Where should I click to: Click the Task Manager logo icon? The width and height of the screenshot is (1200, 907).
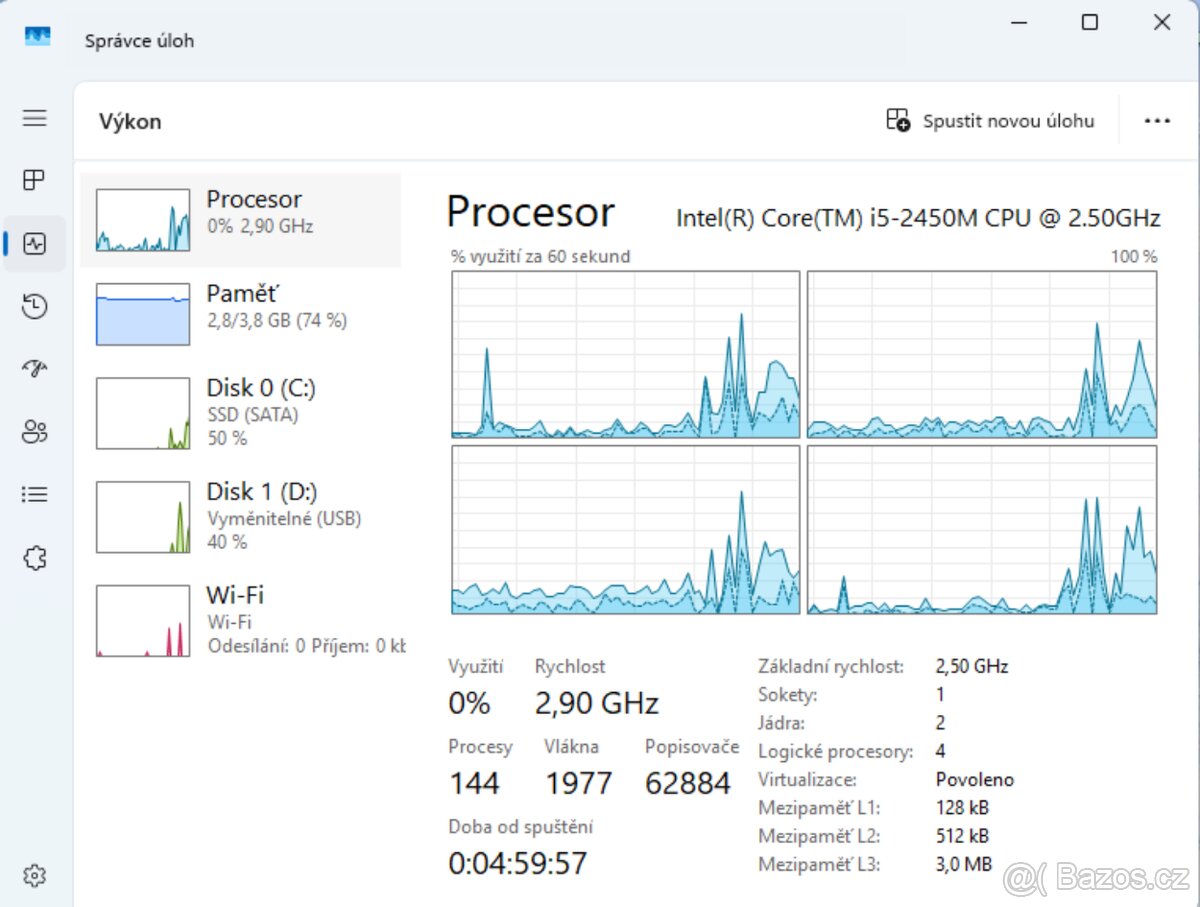pos(36,36)
